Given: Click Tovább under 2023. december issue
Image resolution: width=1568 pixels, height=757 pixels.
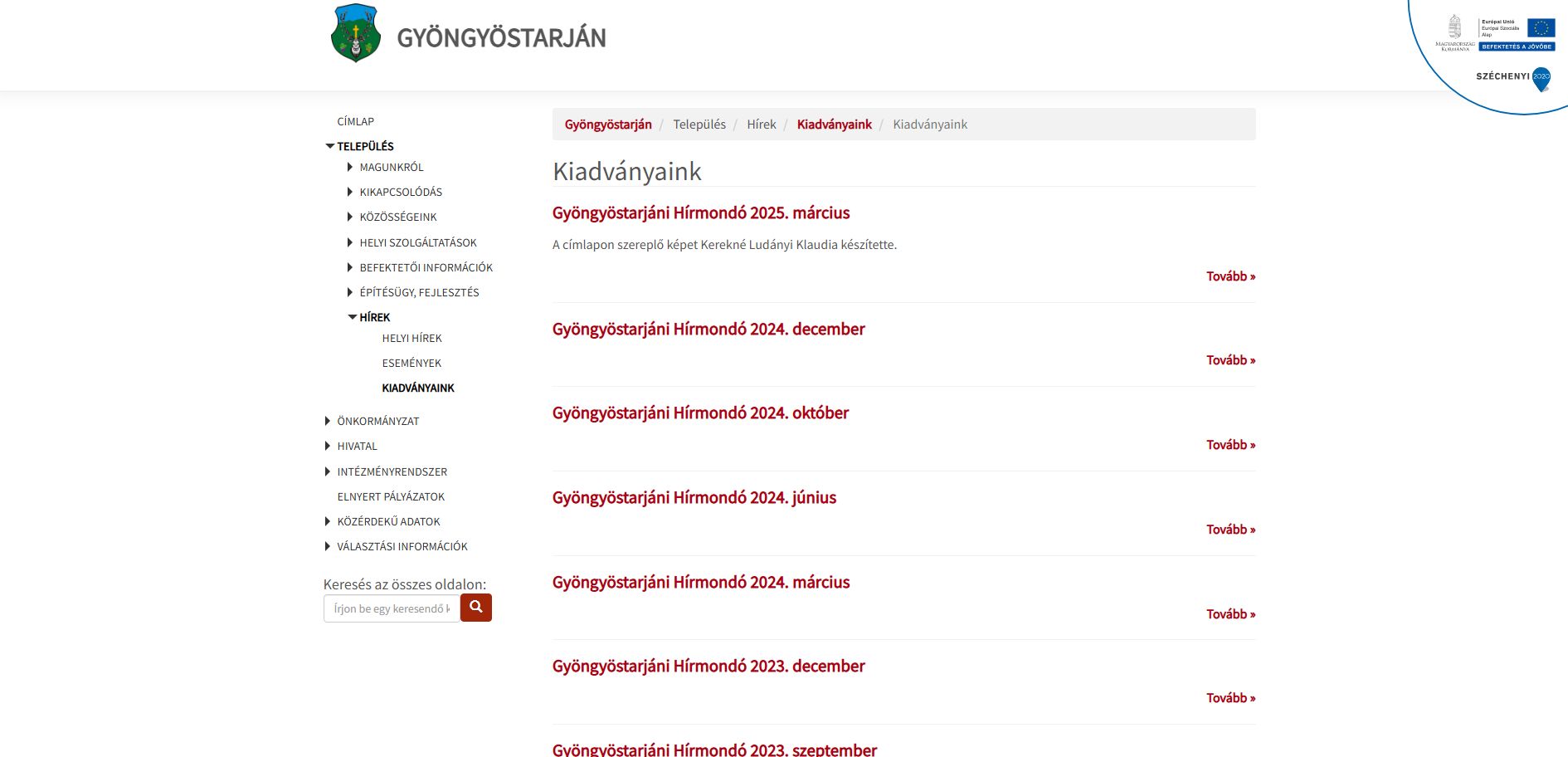Looking at the screenshot, I should 1231,698.
